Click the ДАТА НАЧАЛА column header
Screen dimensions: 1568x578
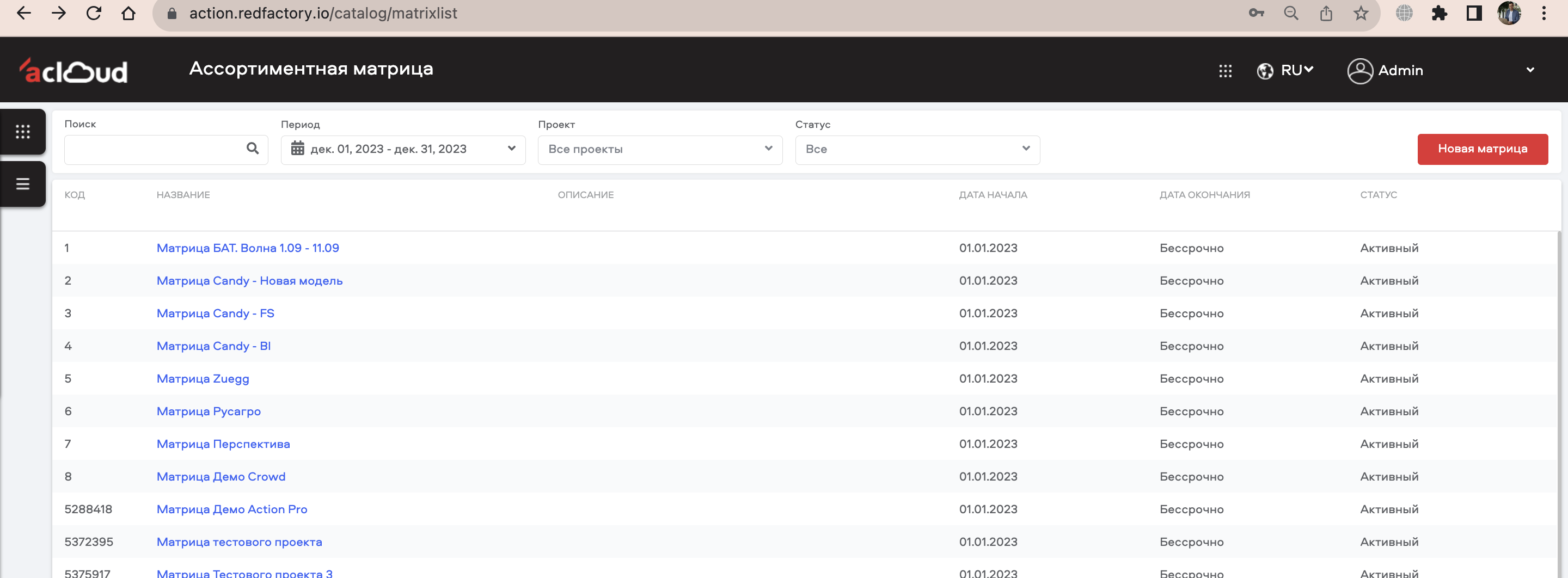pos(993,195)
